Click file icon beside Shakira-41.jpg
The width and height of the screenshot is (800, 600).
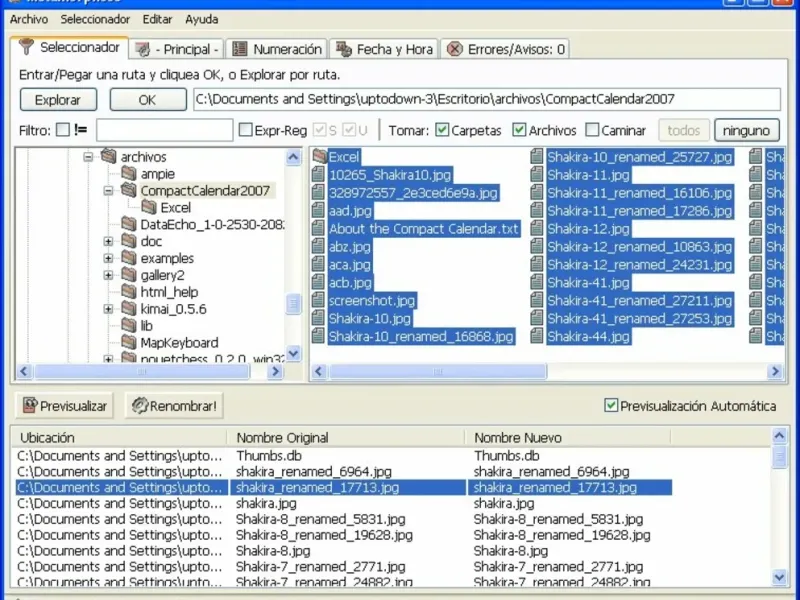(536, 282)
